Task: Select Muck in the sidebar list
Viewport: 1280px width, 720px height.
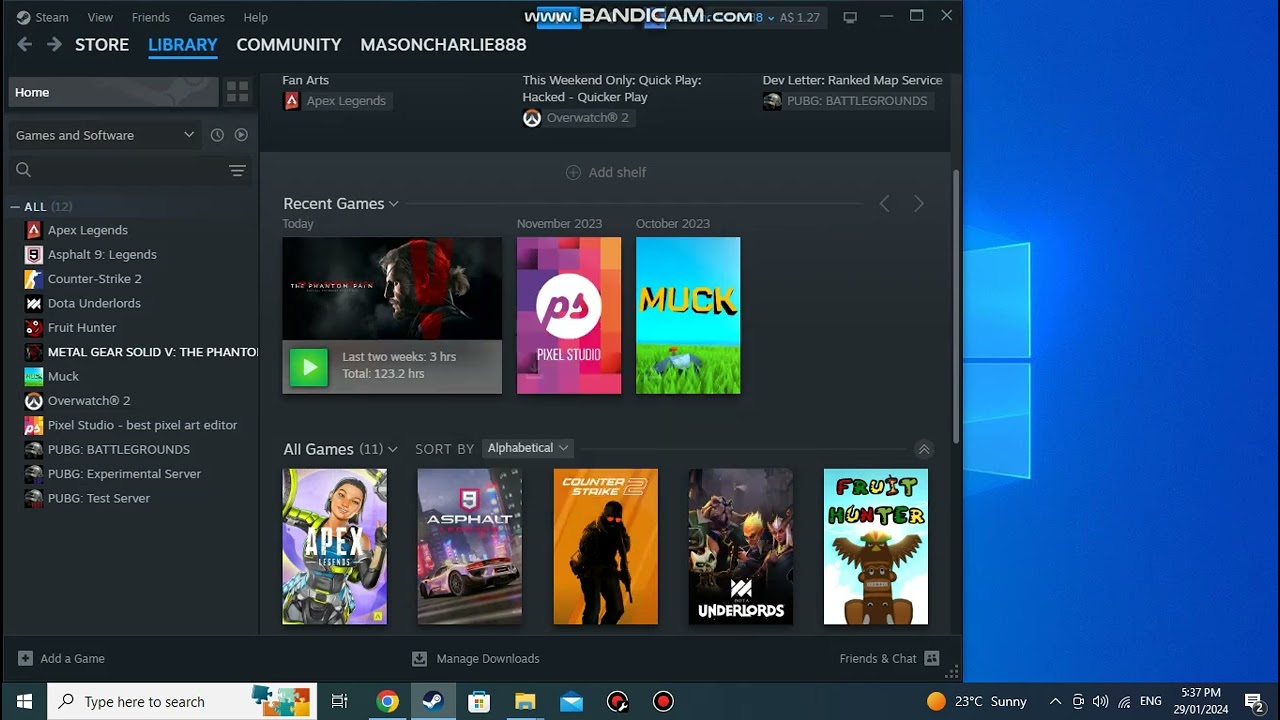Action: tap(63, 376)
